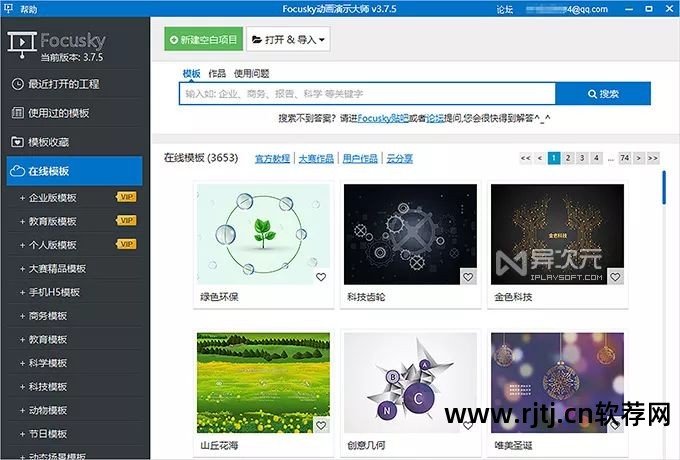Open the 大赛作品 link
The width and height of the screenshot is (680, 460).
point(316,159)
